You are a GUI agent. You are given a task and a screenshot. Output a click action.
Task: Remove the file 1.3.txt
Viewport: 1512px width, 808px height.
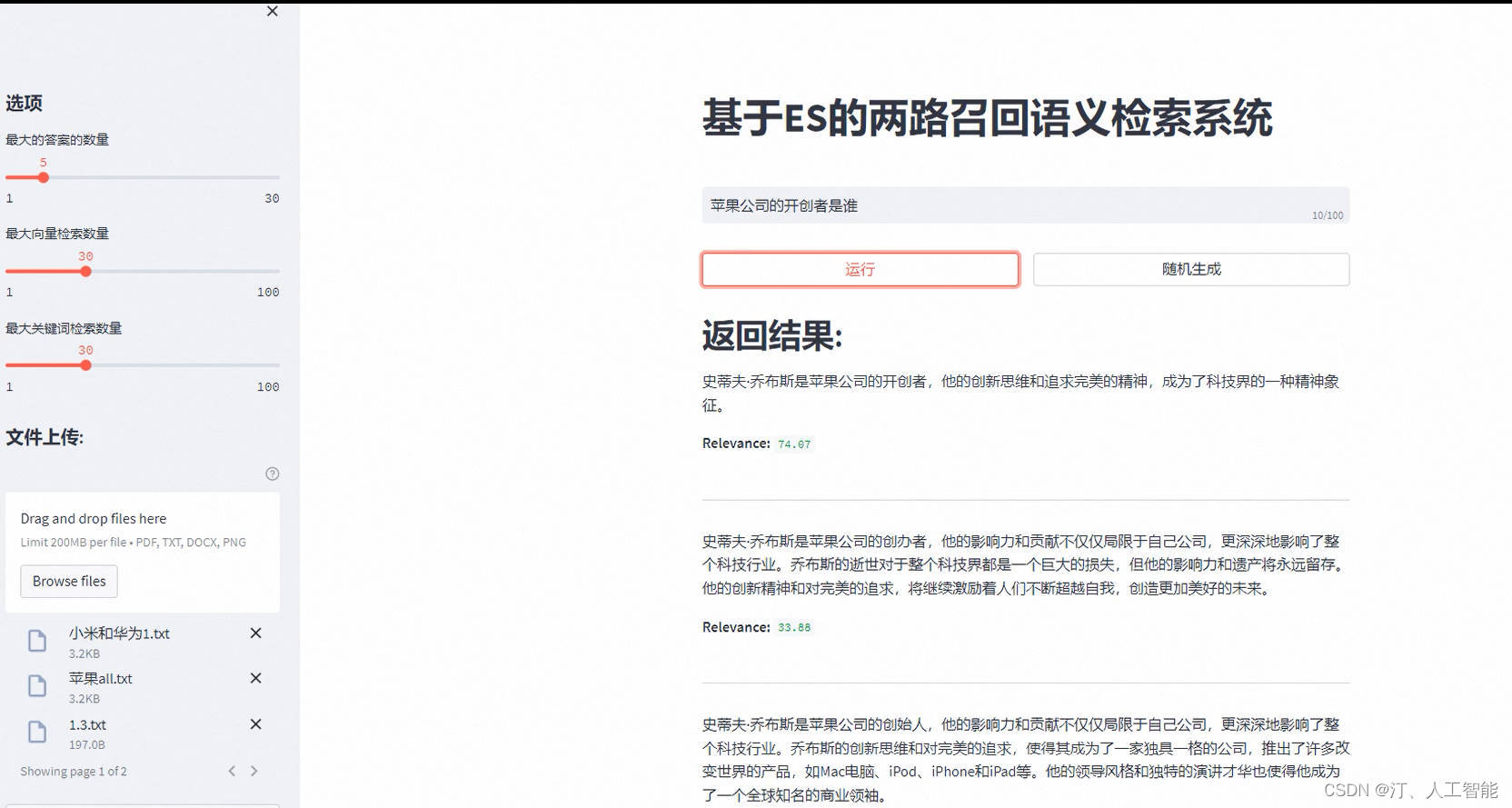[256, 724]
